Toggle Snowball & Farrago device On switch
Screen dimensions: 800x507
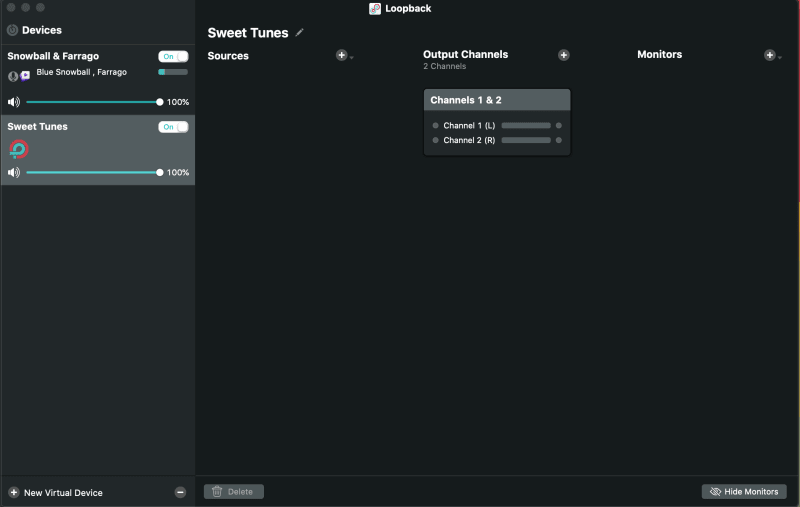coord(173,56)
